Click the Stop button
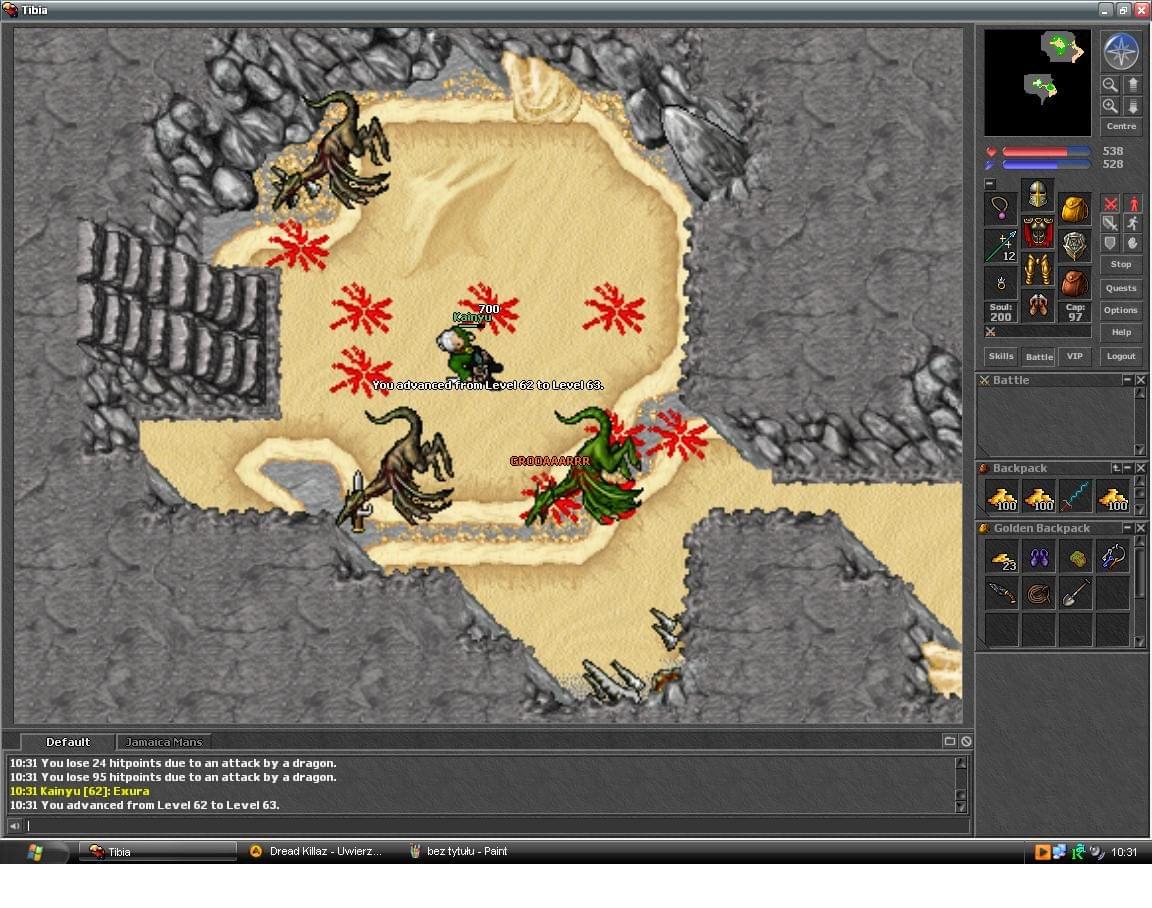The image size is (1152, 908). (1121, 264)
